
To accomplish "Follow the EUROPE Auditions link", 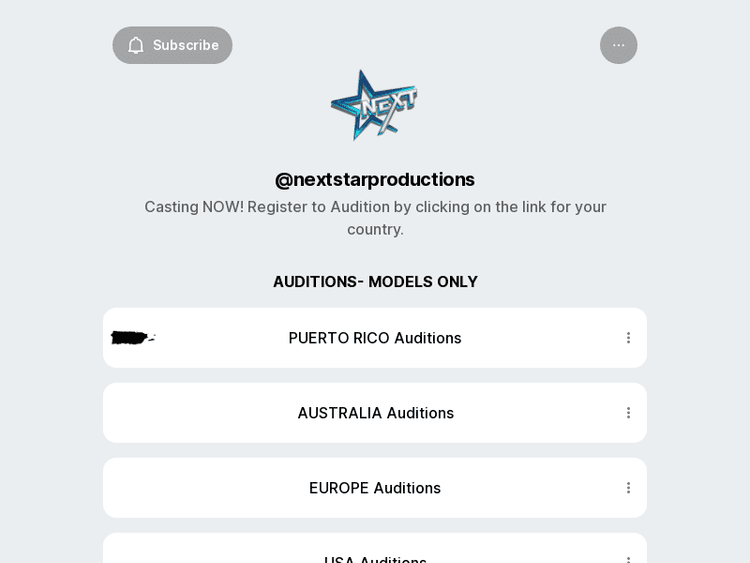I will [x=375, y=488].
